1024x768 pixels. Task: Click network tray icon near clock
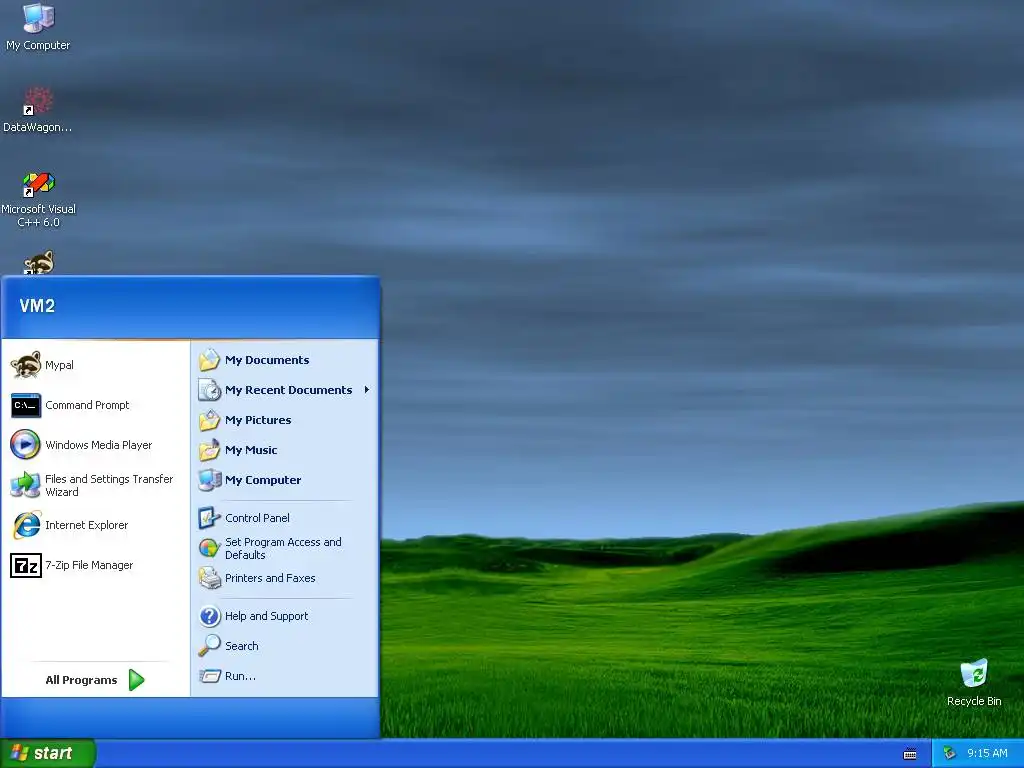tap(950, 753)
